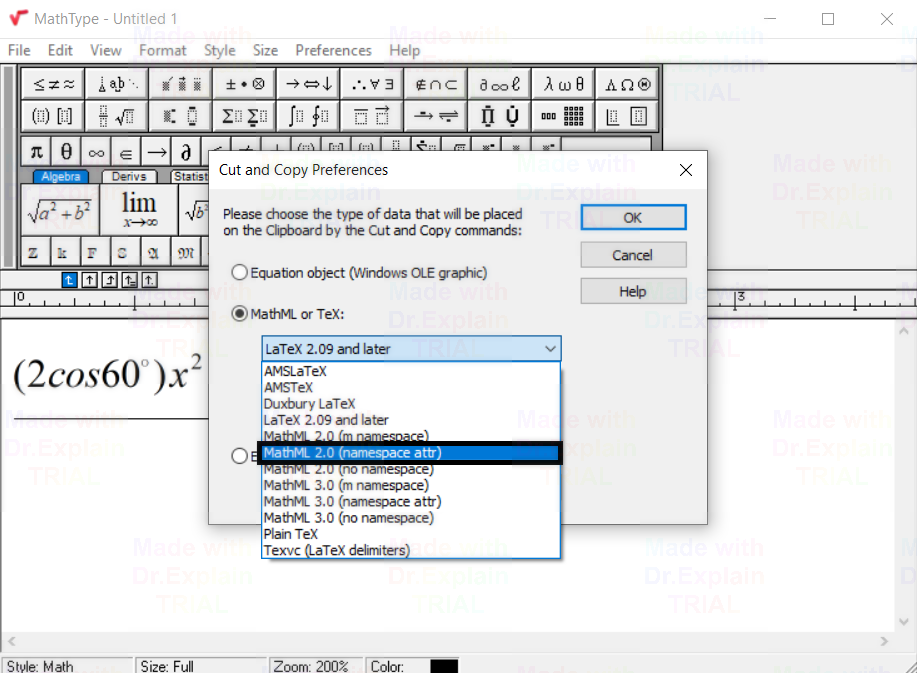Open the labeled arrow templates palette
This screenshot has height=673, width=917.
pos(436,116)
